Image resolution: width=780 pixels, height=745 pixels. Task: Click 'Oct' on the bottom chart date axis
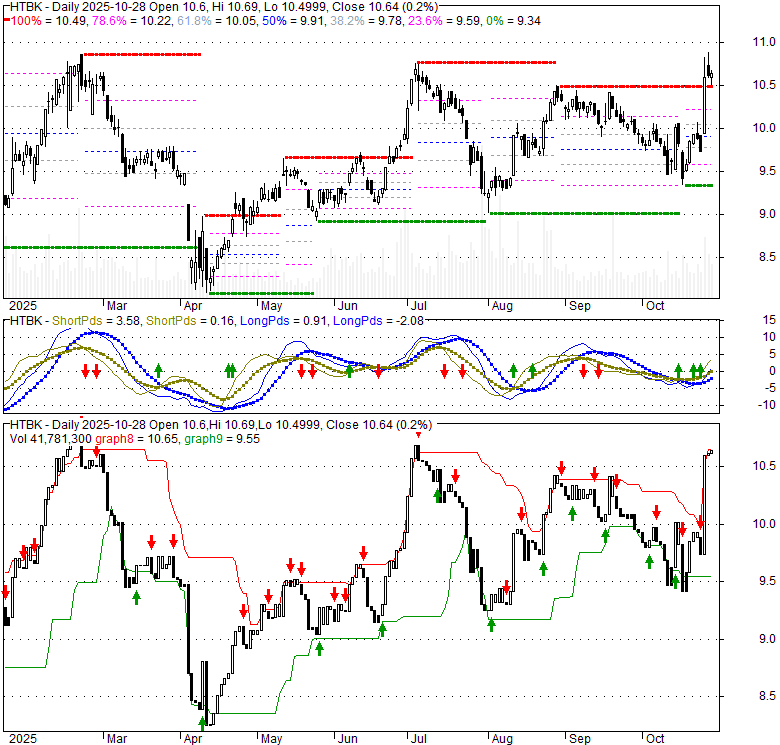coord(655,739)
